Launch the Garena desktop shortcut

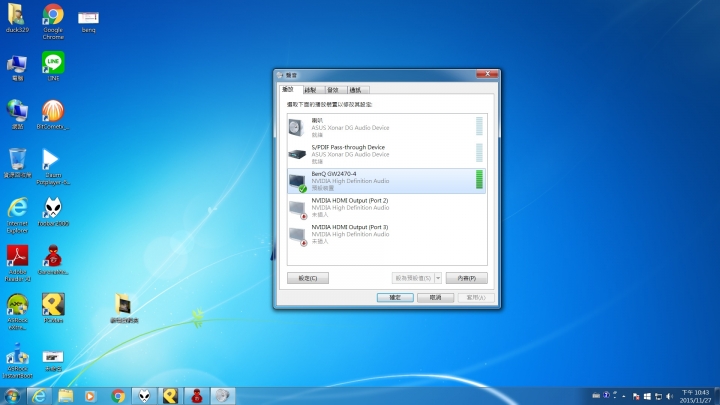(x=53, y=260)
